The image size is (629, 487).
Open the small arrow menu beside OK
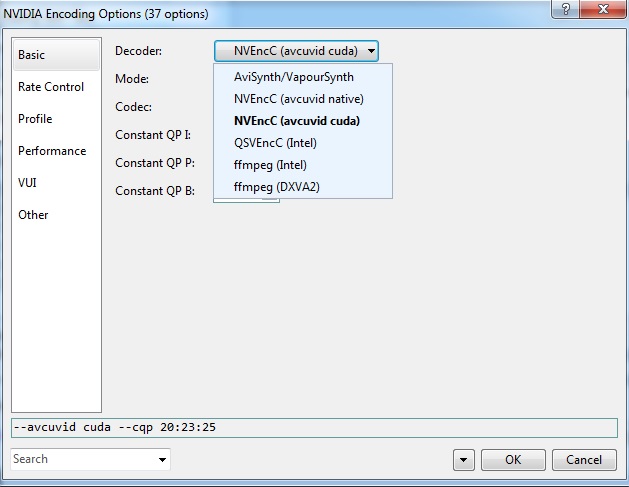coord(464,460)
